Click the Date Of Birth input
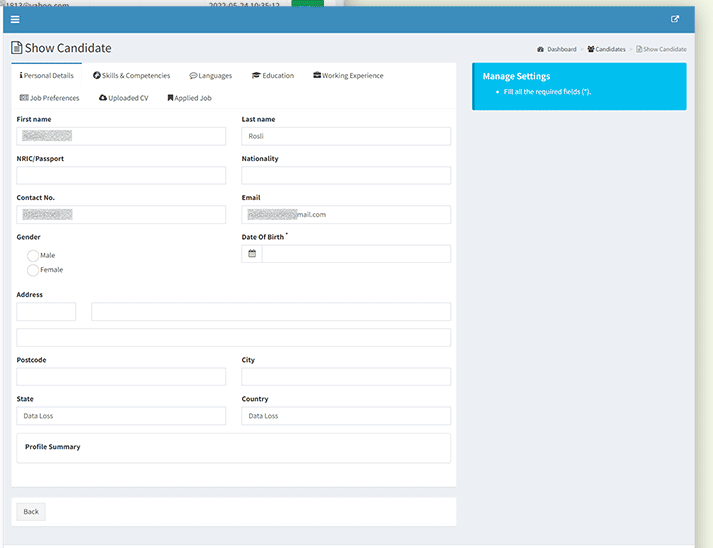713x548 pixels. [x=356, y=254]
